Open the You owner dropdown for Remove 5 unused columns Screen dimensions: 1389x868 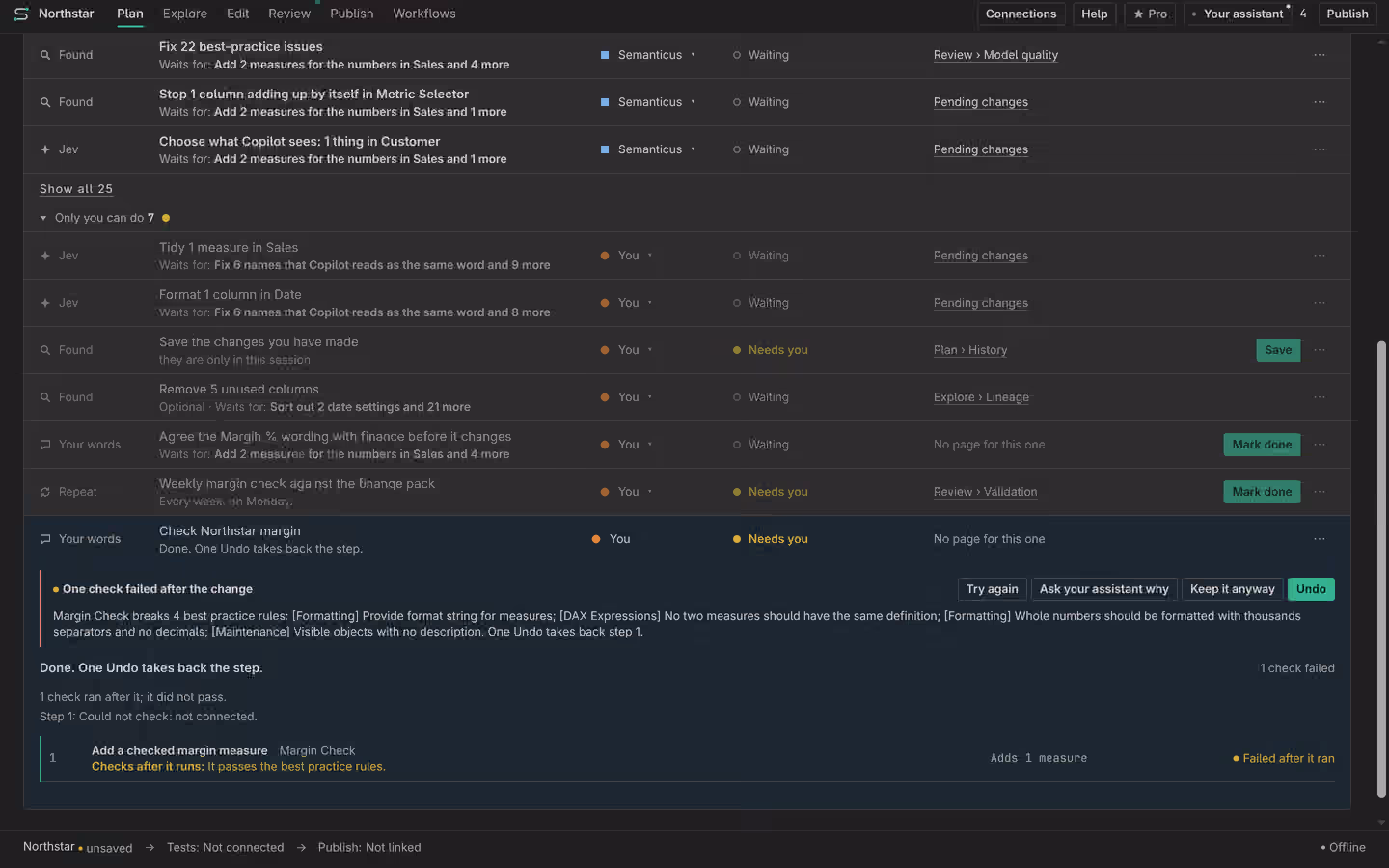click(x=627, y=397)
